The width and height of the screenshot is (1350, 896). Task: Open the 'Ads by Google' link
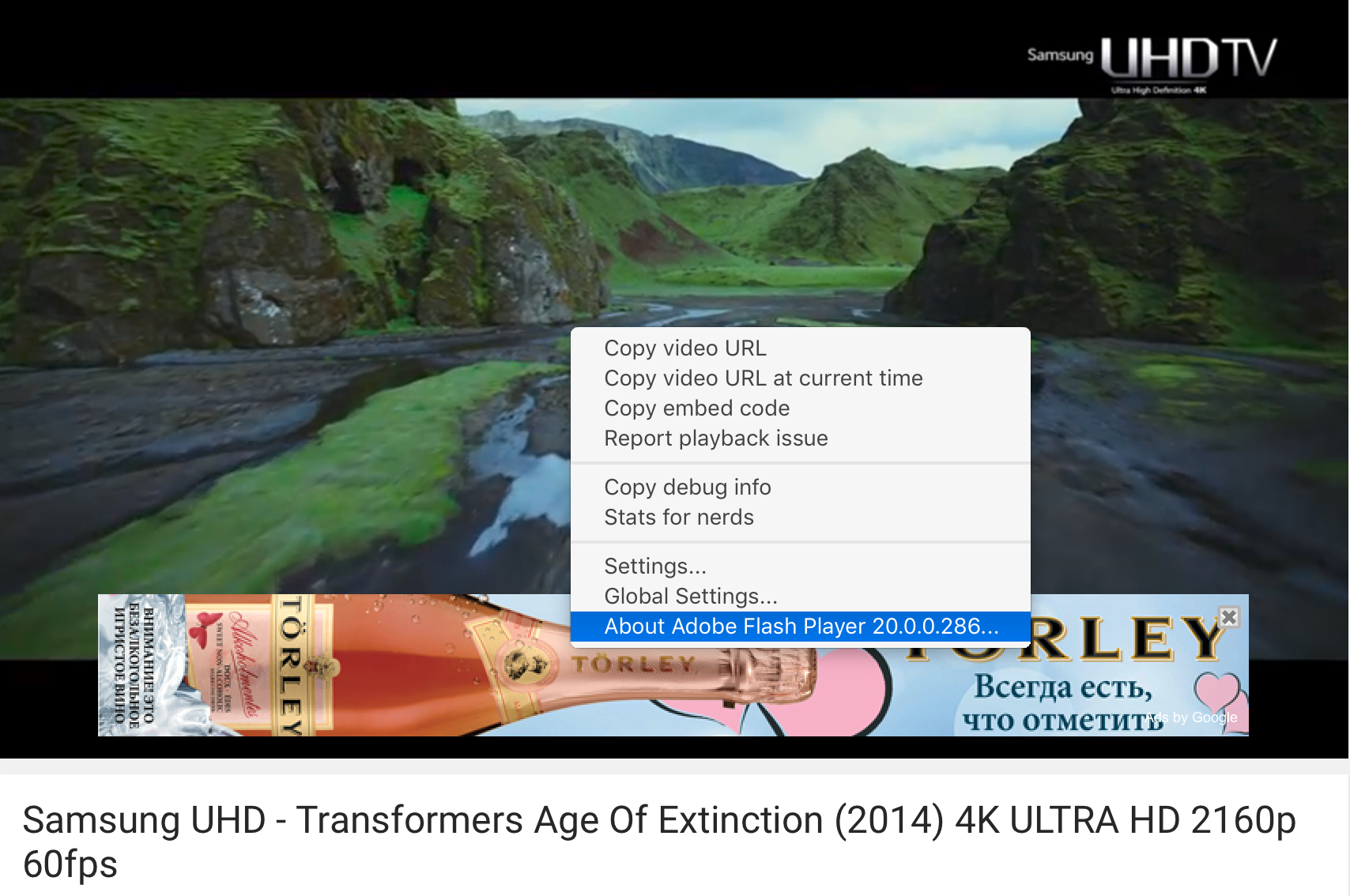pos(1192,717)
